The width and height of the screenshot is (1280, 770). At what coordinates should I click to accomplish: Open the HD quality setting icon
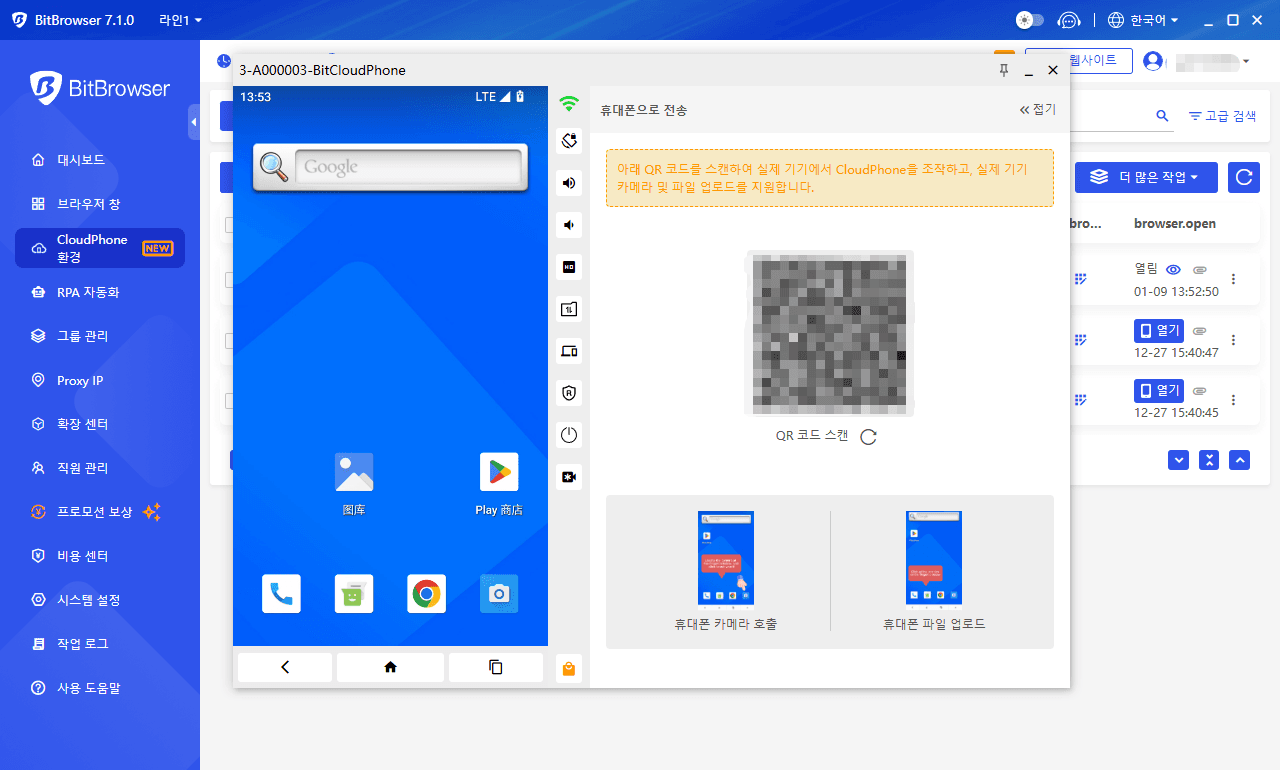569,267
